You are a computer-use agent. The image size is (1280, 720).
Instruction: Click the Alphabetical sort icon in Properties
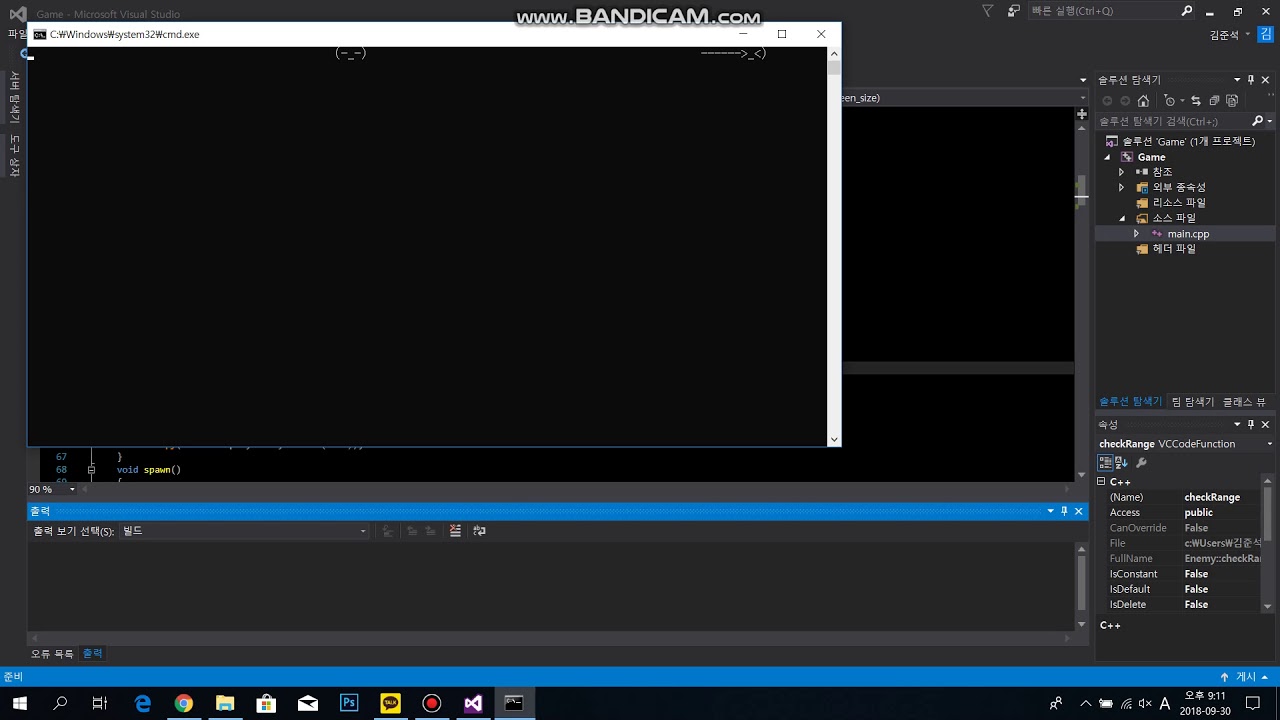pos(1121,463)
